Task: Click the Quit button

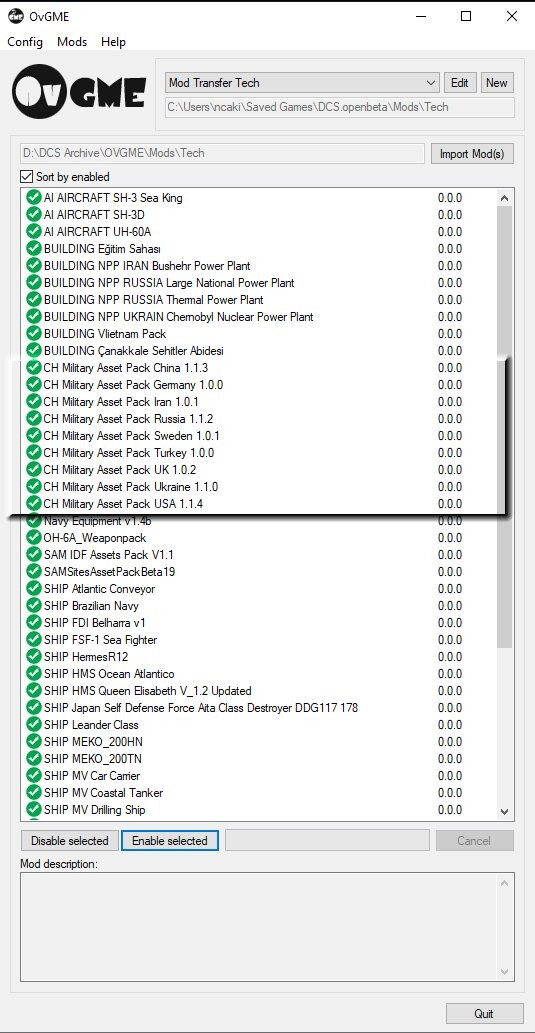Action: pos(484,1013)
